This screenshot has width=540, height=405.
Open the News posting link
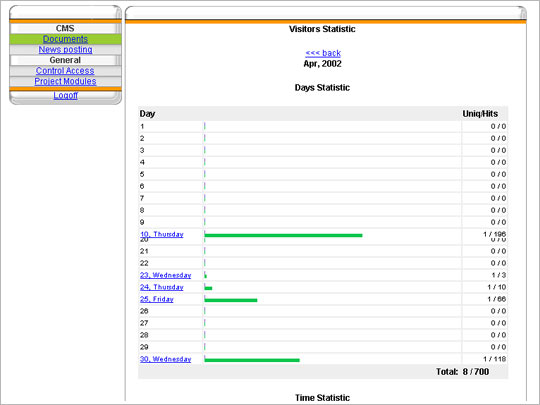[x=65, y=50]
